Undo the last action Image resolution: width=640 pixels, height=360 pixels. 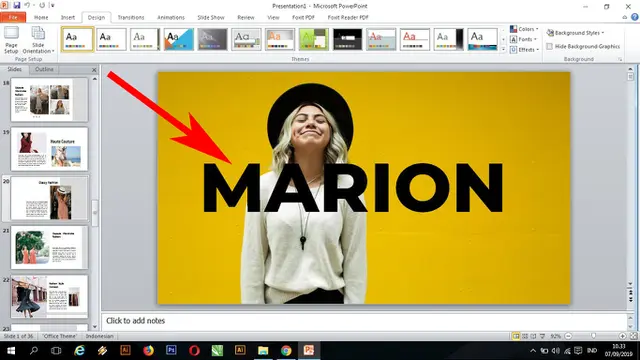pos(27,5)
